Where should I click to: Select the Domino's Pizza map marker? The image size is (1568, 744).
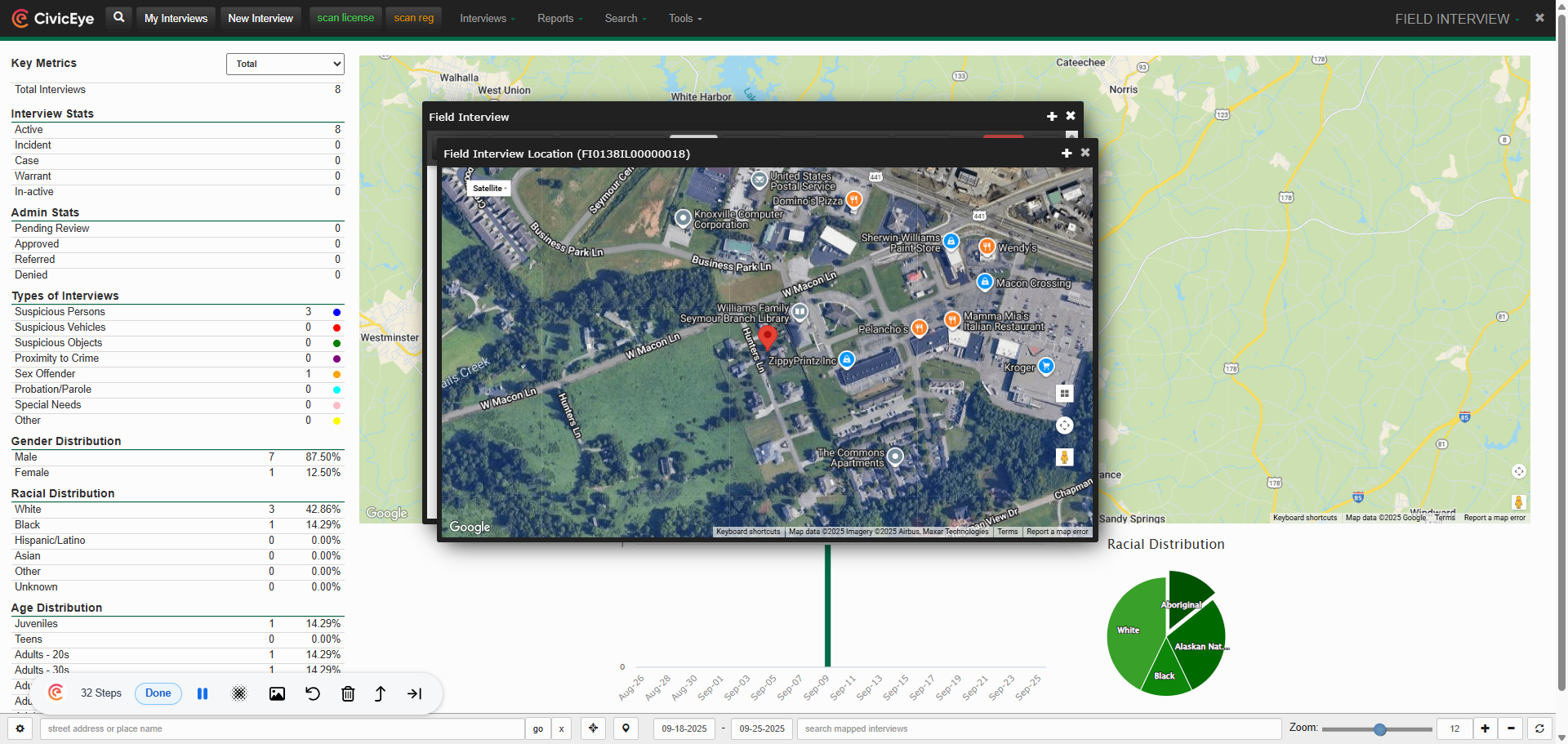tap(853, 199)
